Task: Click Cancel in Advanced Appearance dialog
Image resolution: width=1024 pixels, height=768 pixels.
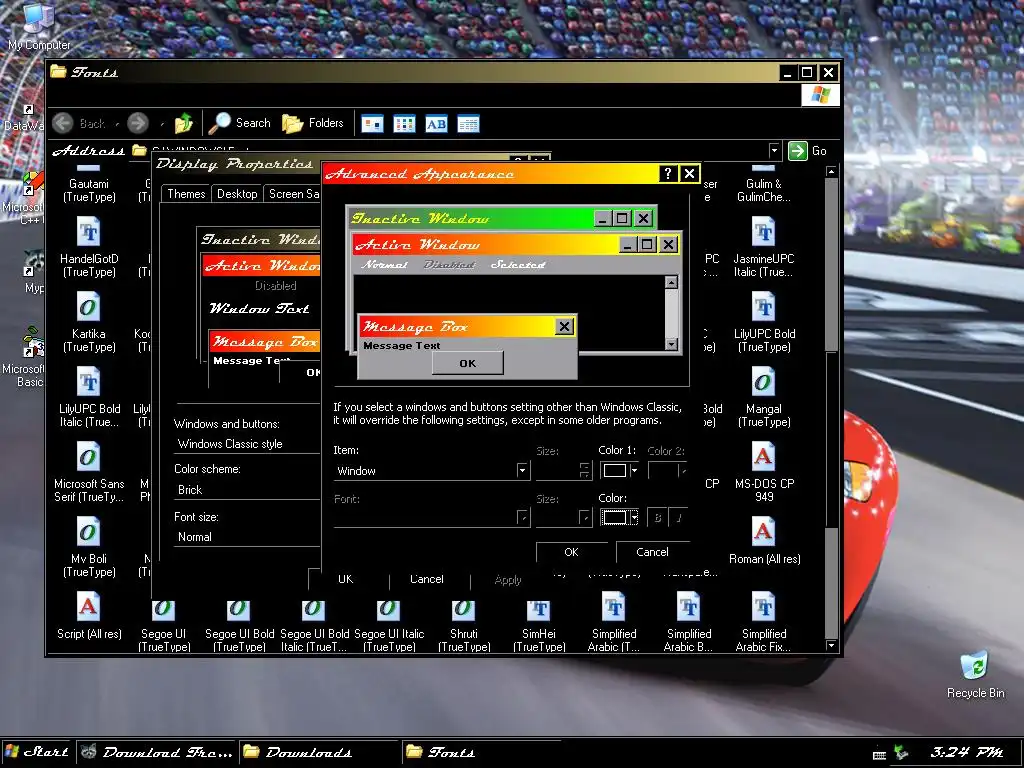Action: point(652,552)
